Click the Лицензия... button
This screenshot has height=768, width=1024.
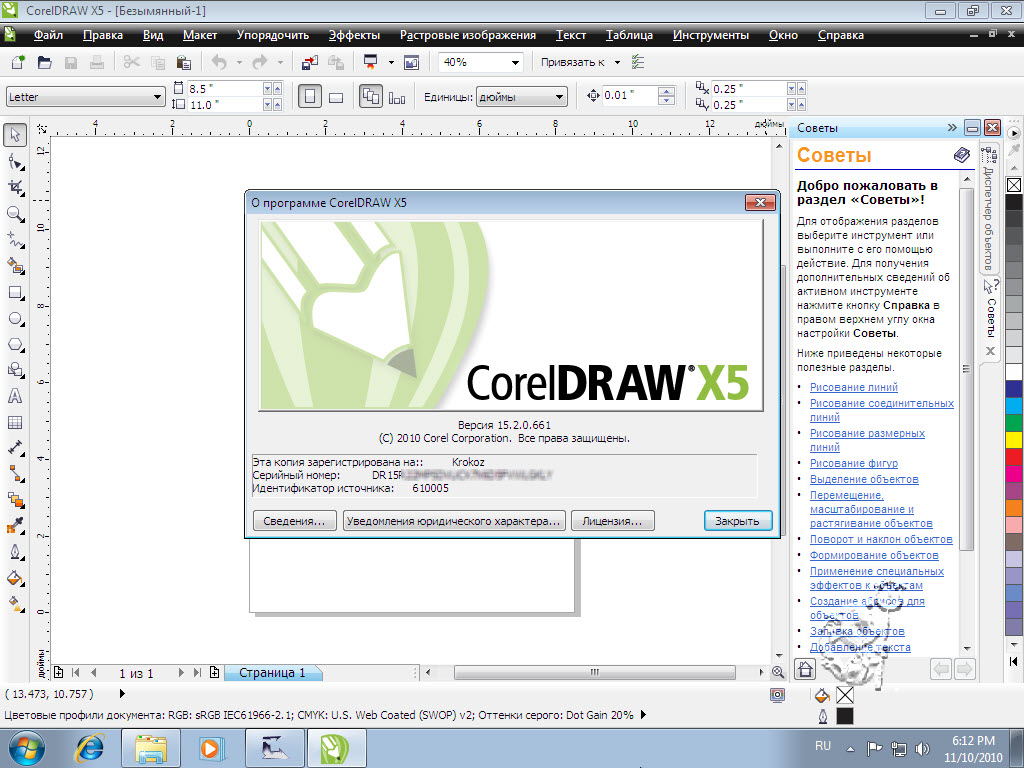click(613, 520)
